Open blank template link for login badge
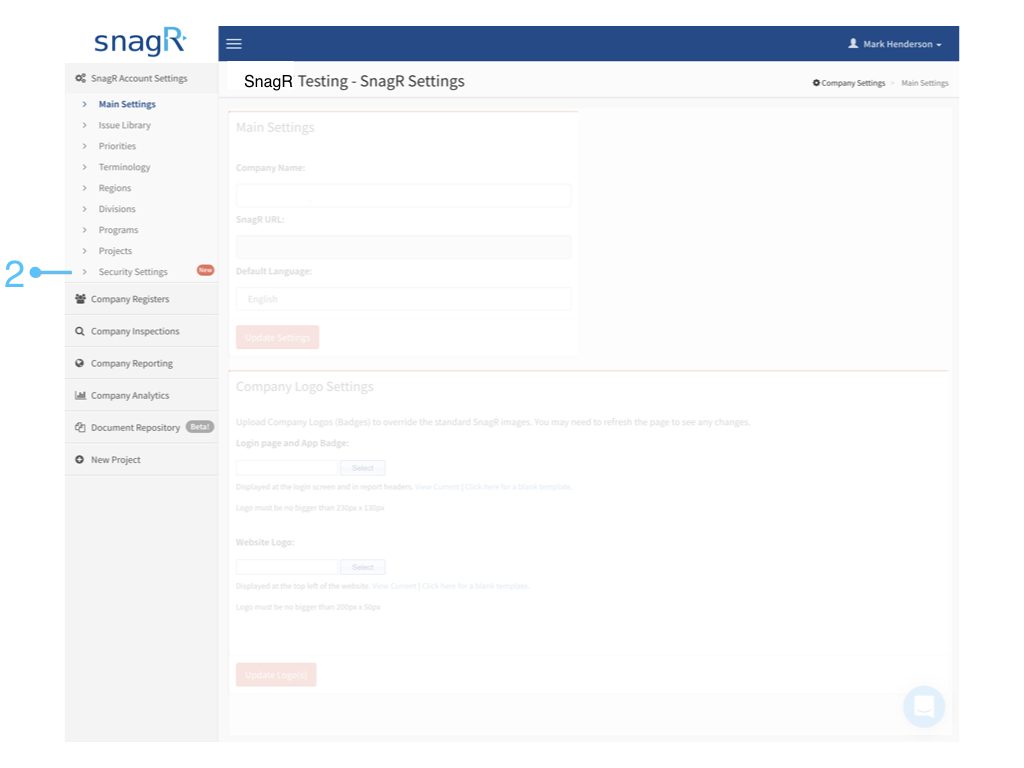 518,487
